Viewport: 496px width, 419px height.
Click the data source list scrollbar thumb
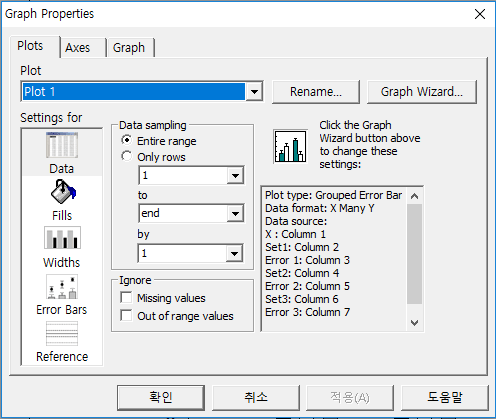click(414, 254)
